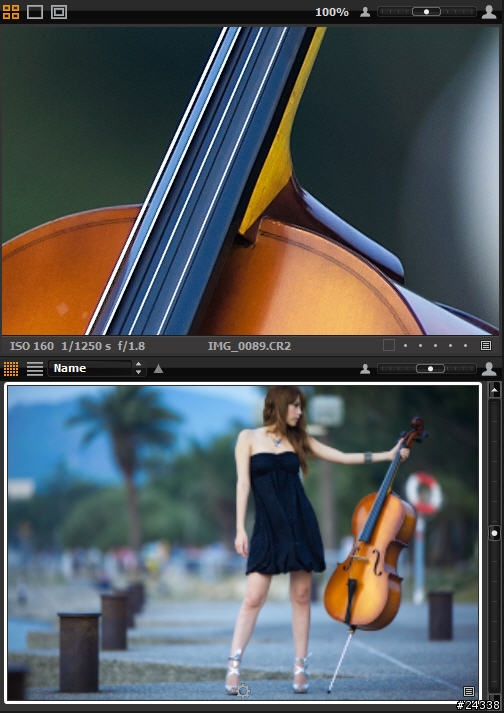The image size is (504, 713).
Task: Select the cellist photo thumbnail
Action: click(243, 542)
